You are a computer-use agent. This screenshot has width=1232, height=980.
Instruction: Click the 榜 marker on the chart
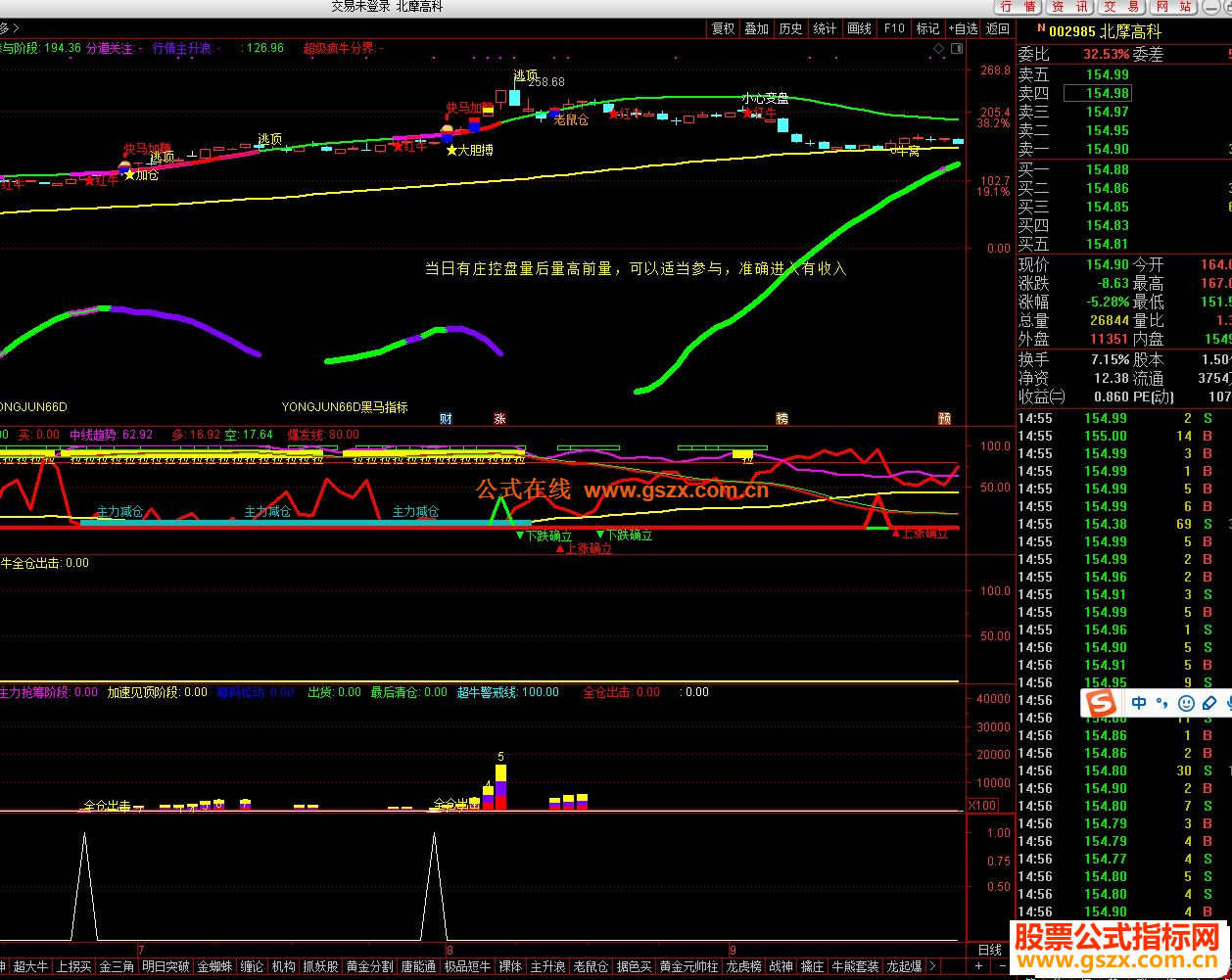(x=782, y=418)
